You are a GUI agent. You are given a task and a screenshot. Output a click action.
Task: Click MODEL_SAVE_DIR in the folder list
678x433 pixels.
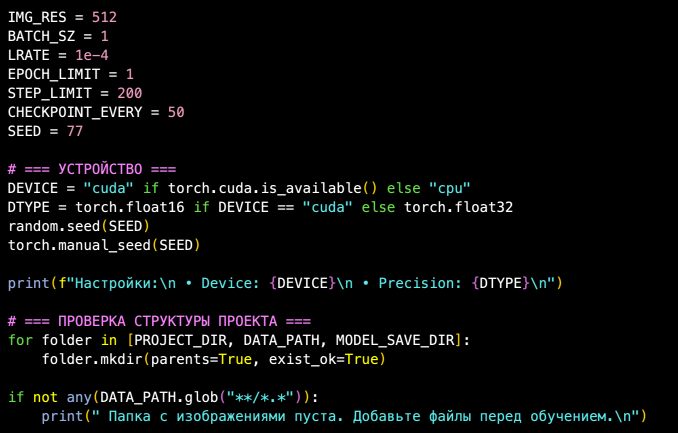click(x=398, y=340)
